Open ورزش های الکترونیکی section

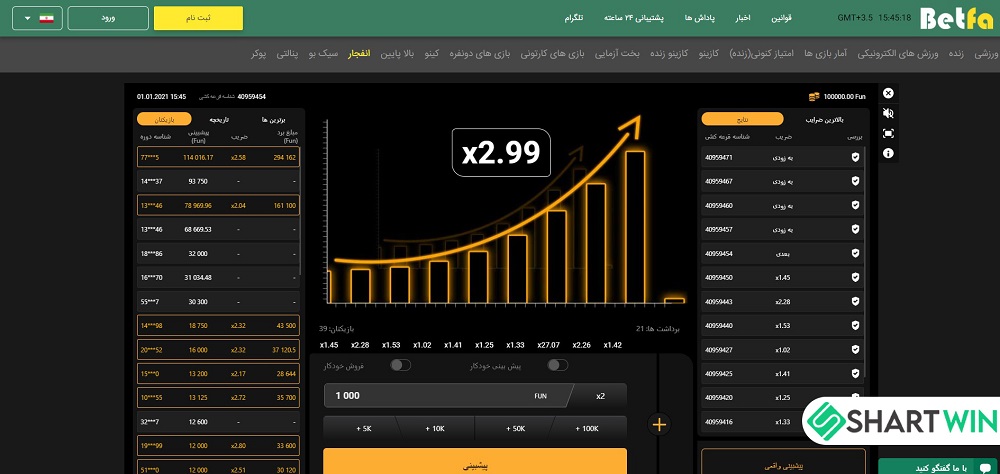[897, 54]
